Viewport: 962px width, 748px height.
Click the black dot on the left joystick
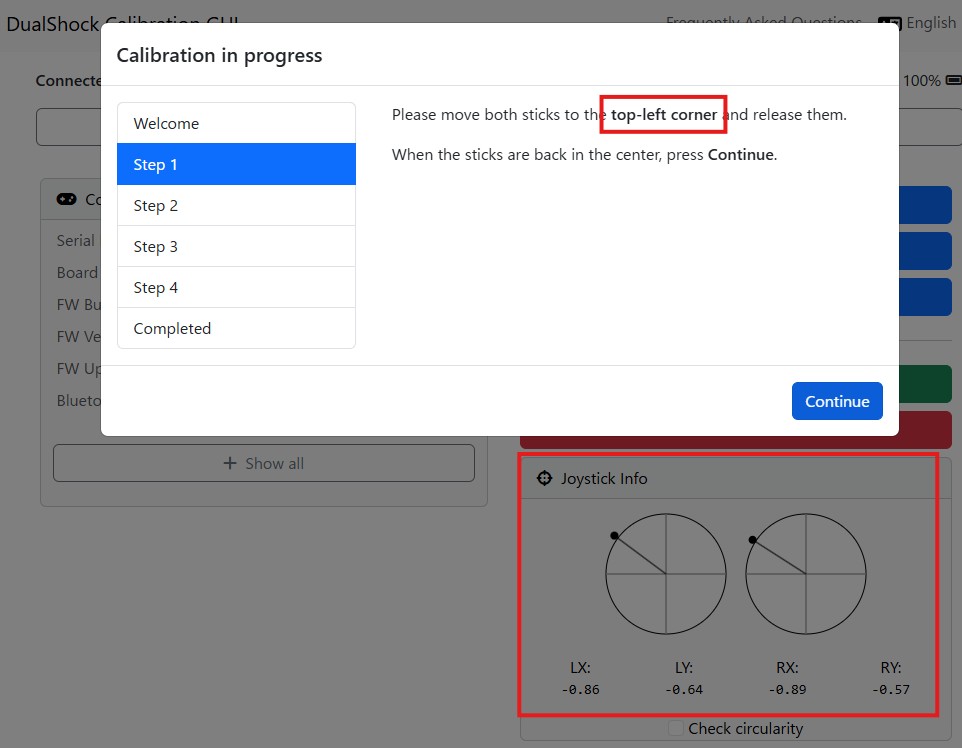pyautogui.click(x=614, y=536)
